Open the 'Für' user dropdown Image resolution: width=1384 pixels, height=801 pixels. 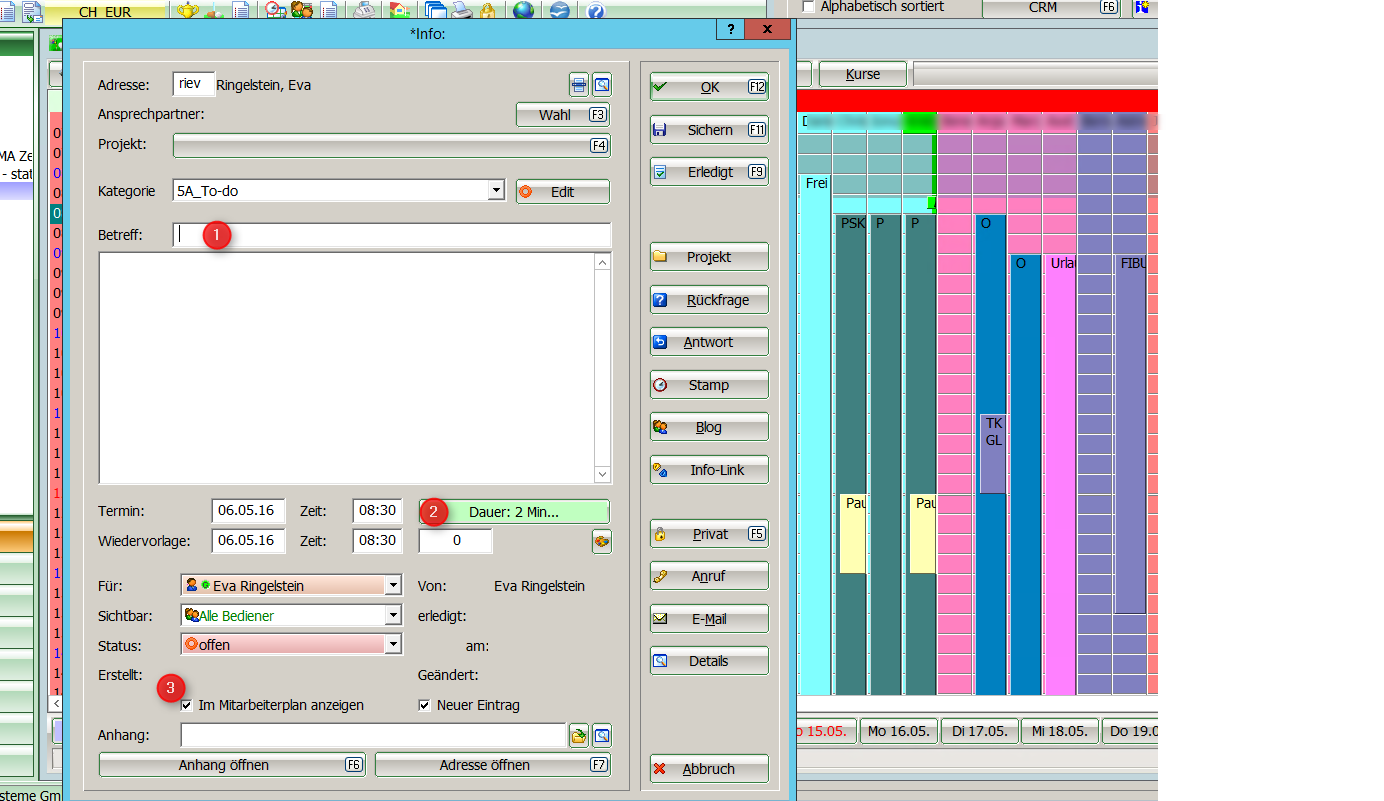(393, 586)
